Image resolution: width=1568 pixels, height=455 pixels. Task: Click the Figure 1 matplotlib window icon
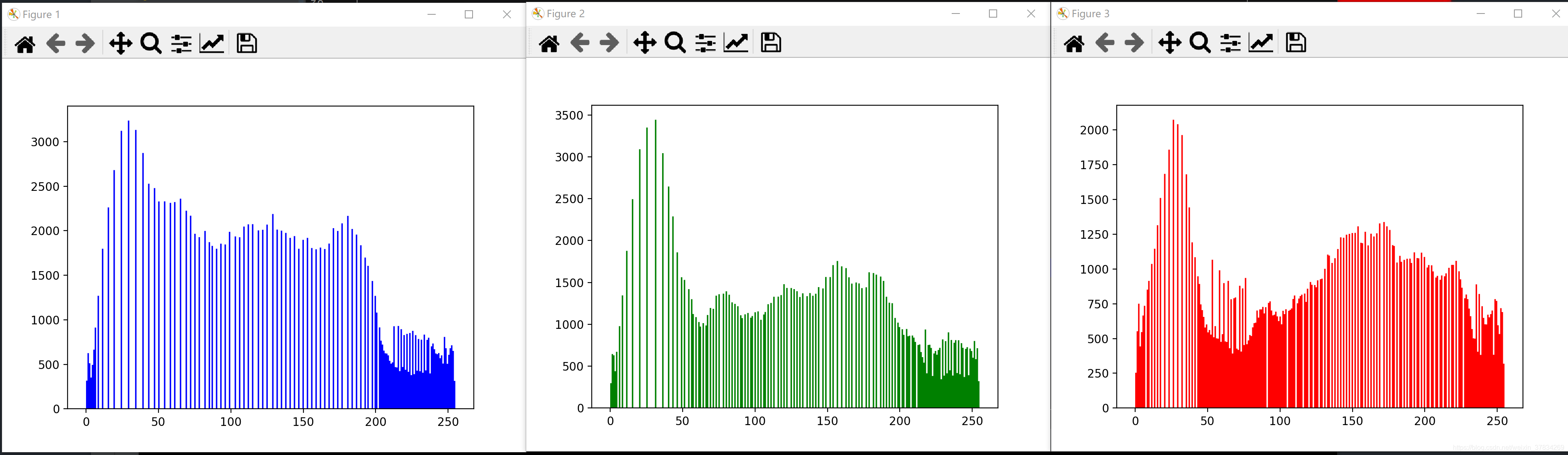point(14,14)
